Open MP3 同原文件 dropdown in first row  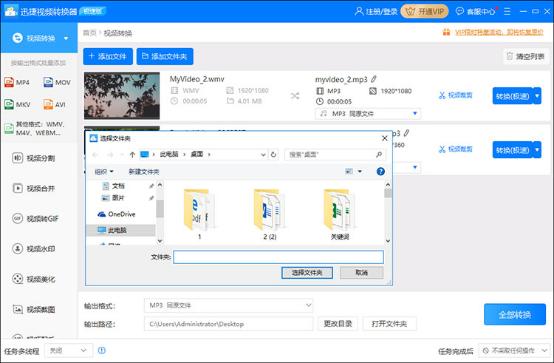click(x=368, y=114)
